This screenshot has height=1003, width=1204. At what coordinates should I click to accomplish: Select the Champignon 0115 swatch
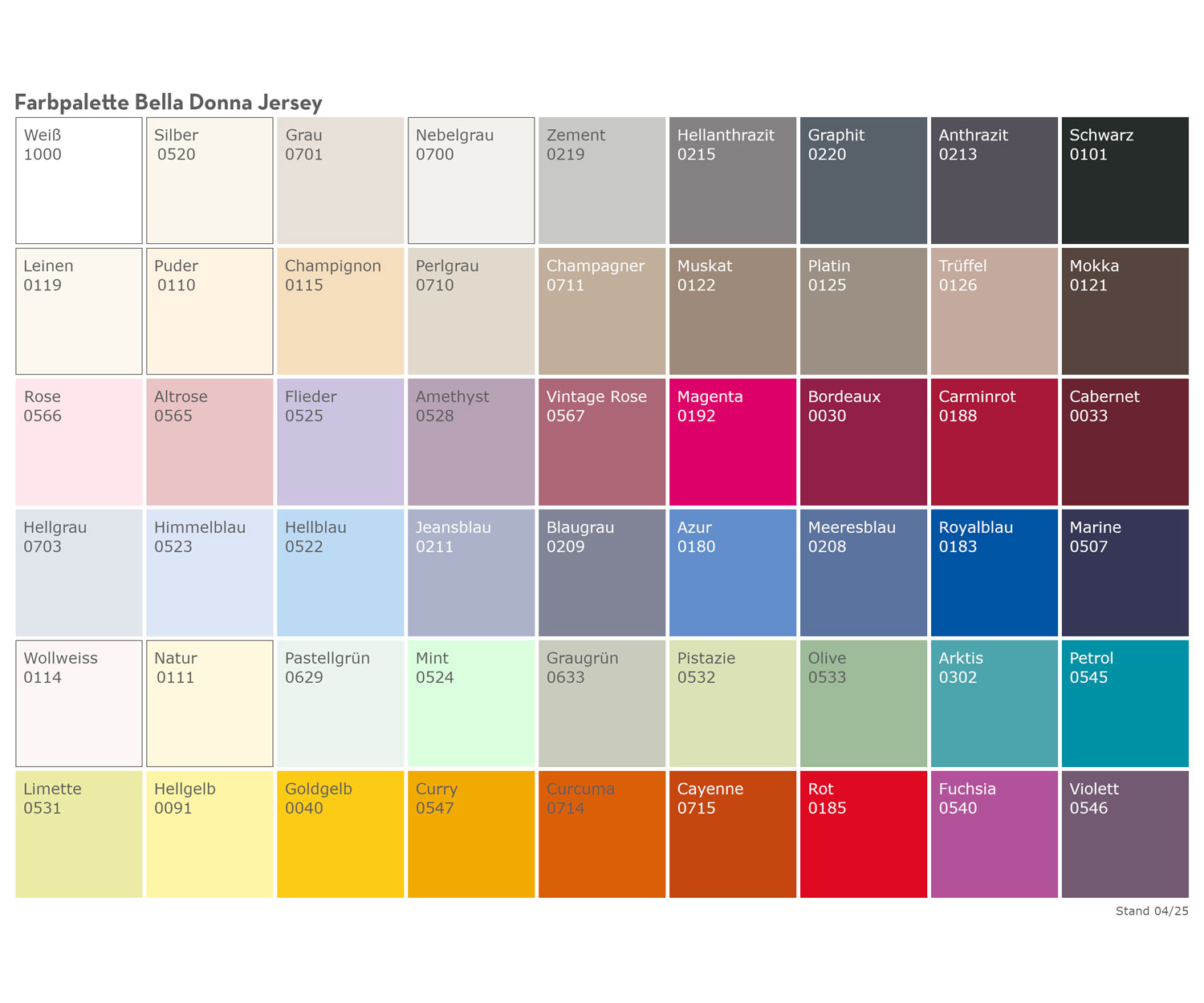pos(340,311)
